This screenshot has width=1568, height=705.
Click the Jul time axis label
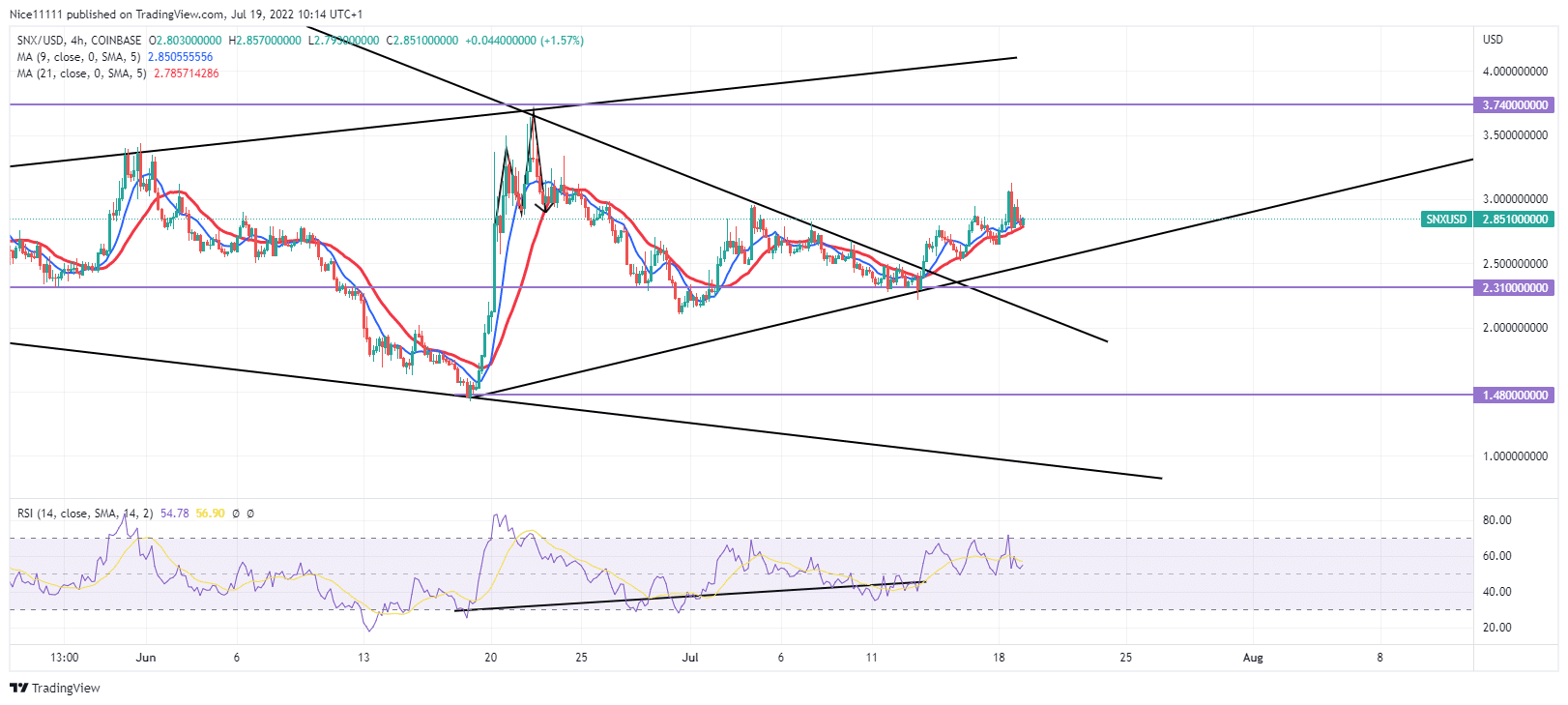tap(690, 658)
